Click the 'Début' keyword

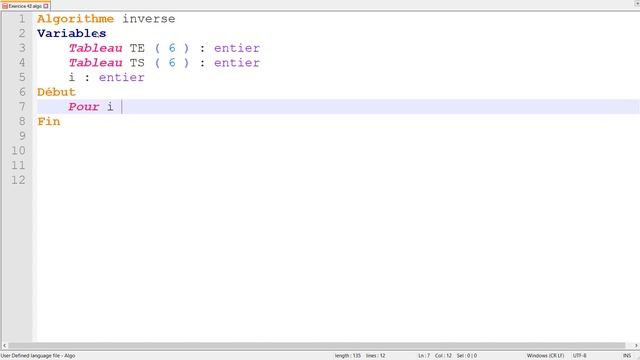click(x=56, y=92)
